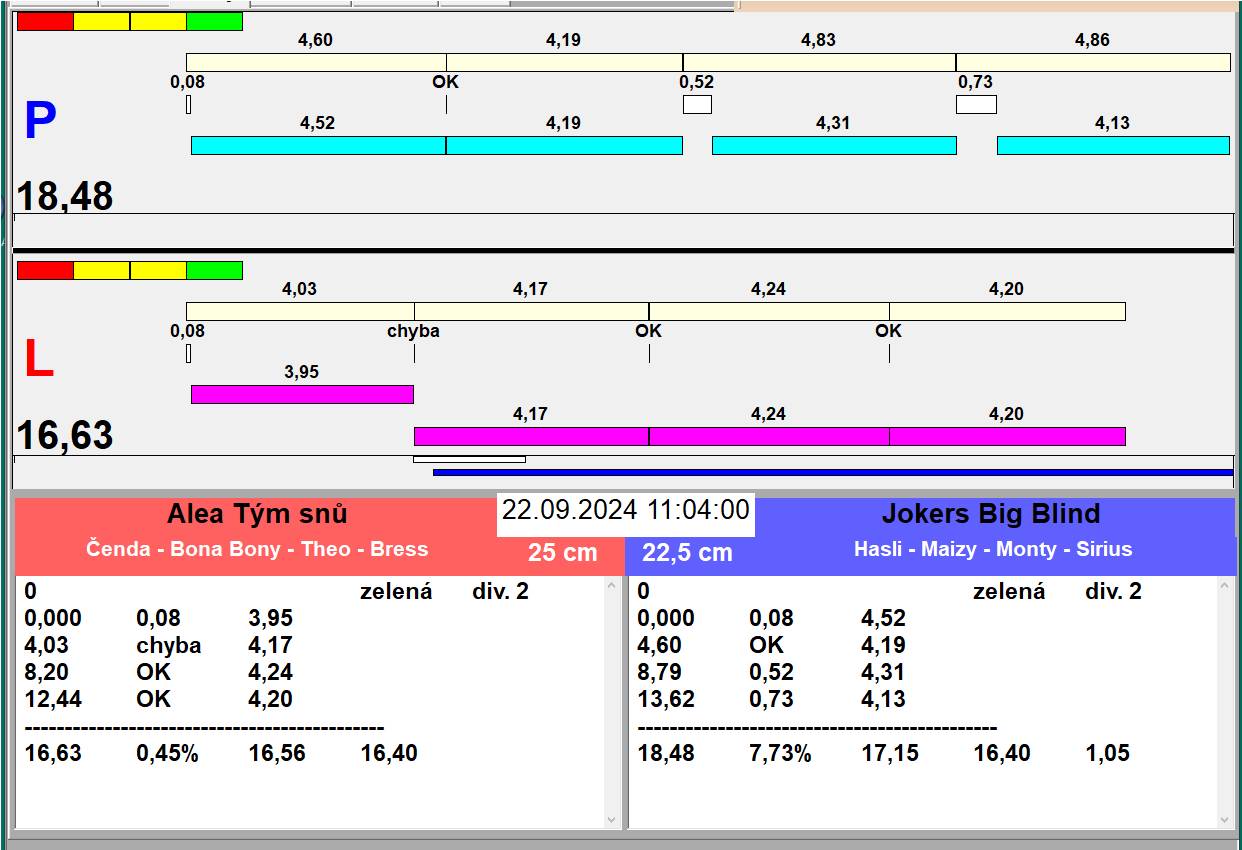Click the white 0,52 changeover box
This screenshot has height=850, width=1242.
pos(697,104)
